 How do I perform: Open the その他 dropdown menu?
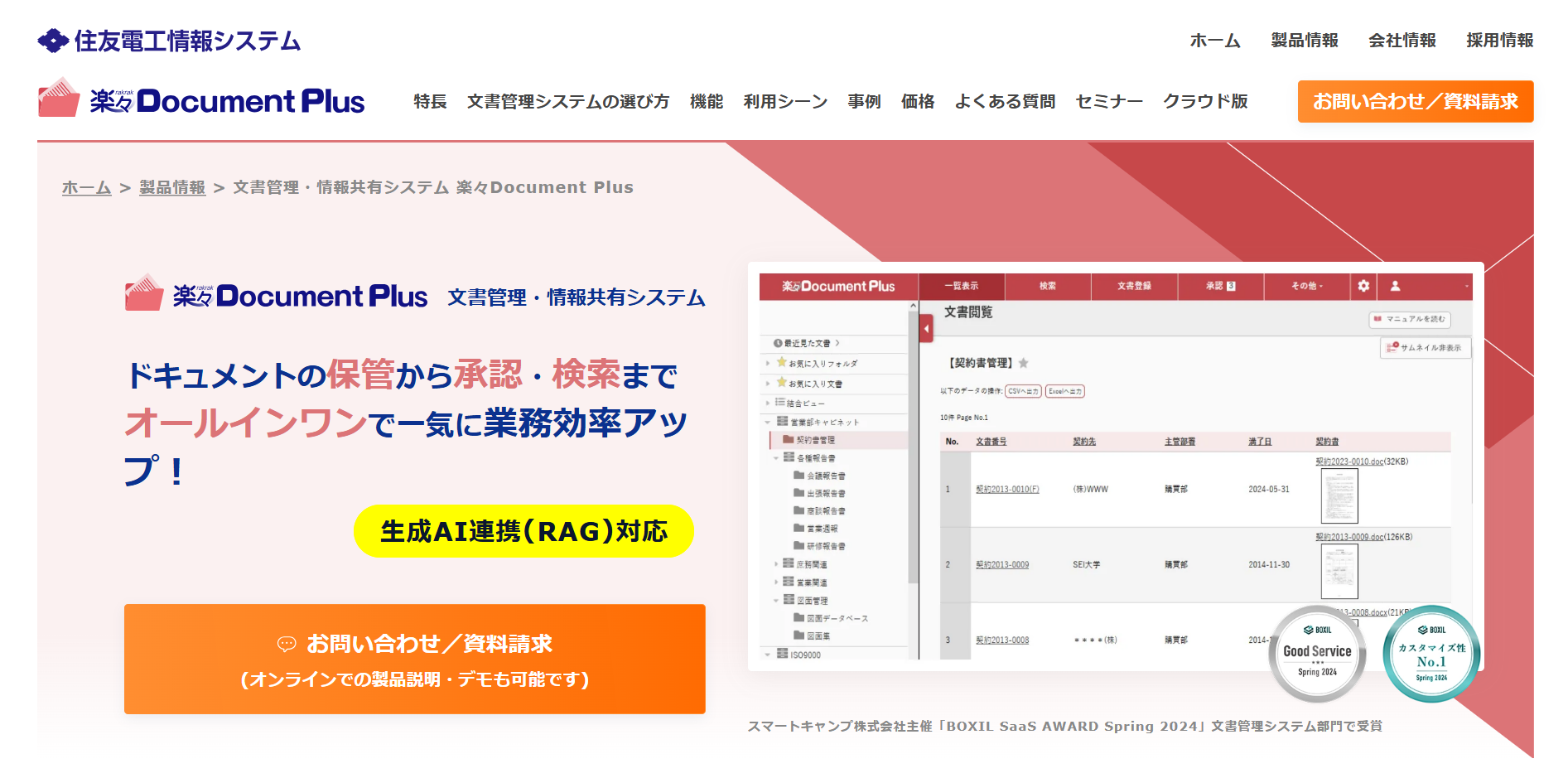[x=1306, y=288]
